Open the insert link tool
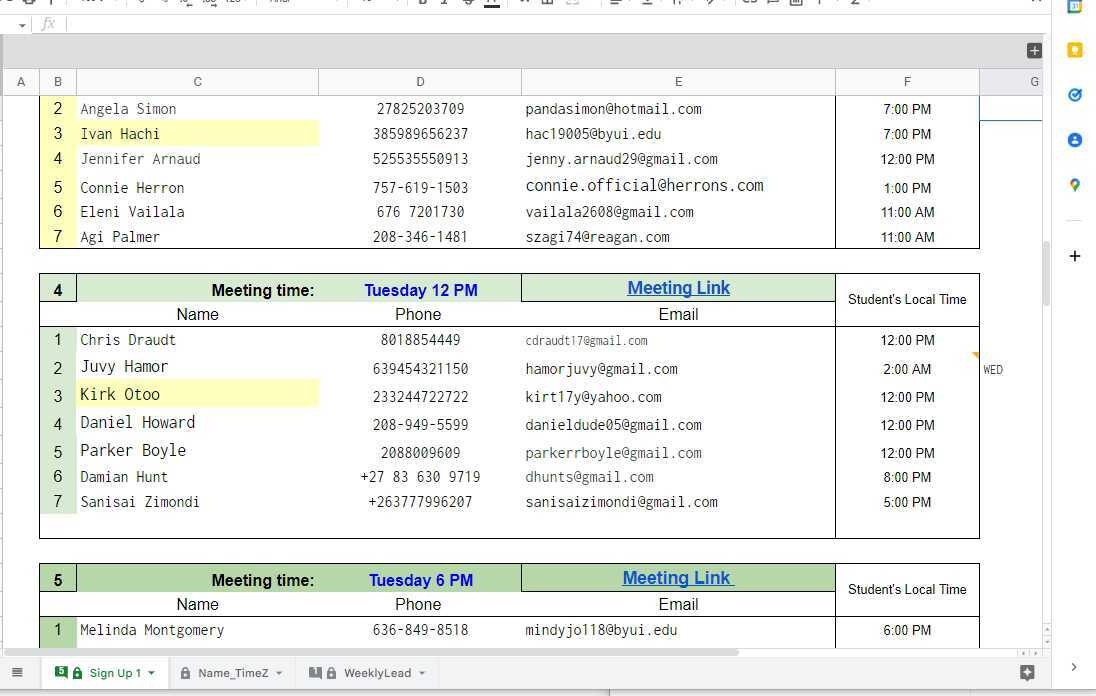This screenshot has width=1096, height=696. click(x=751, y=3)
